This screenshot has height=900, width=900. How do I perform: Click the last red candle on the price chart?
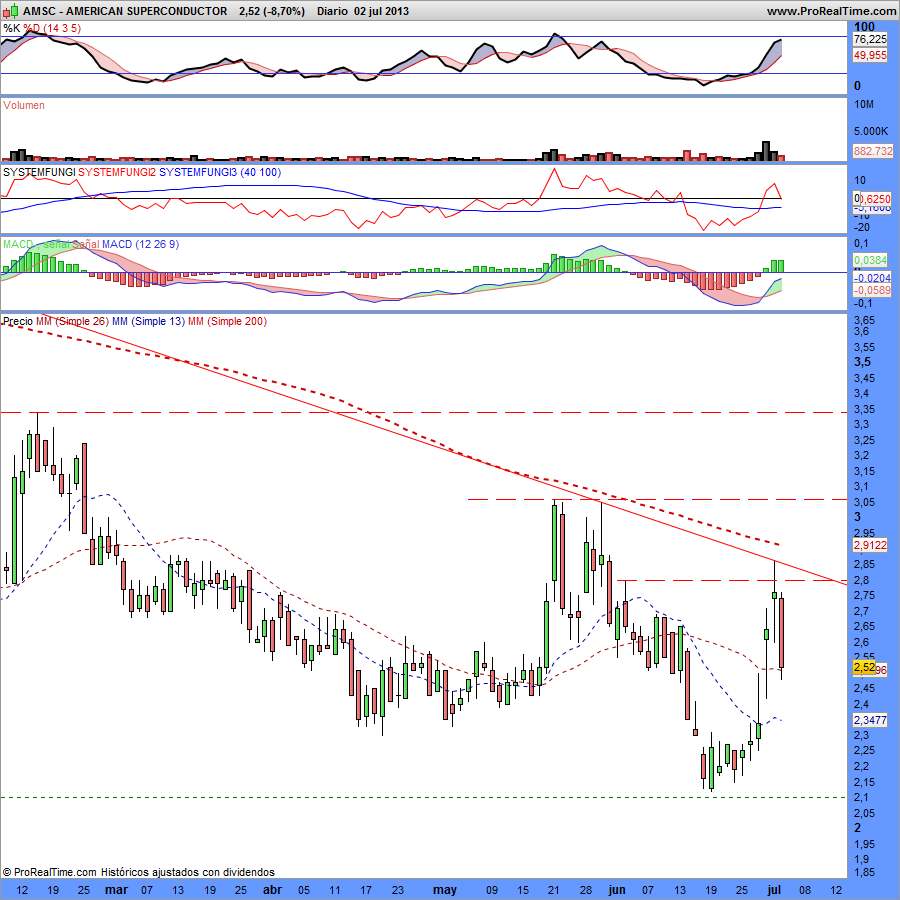coord(781,633)
